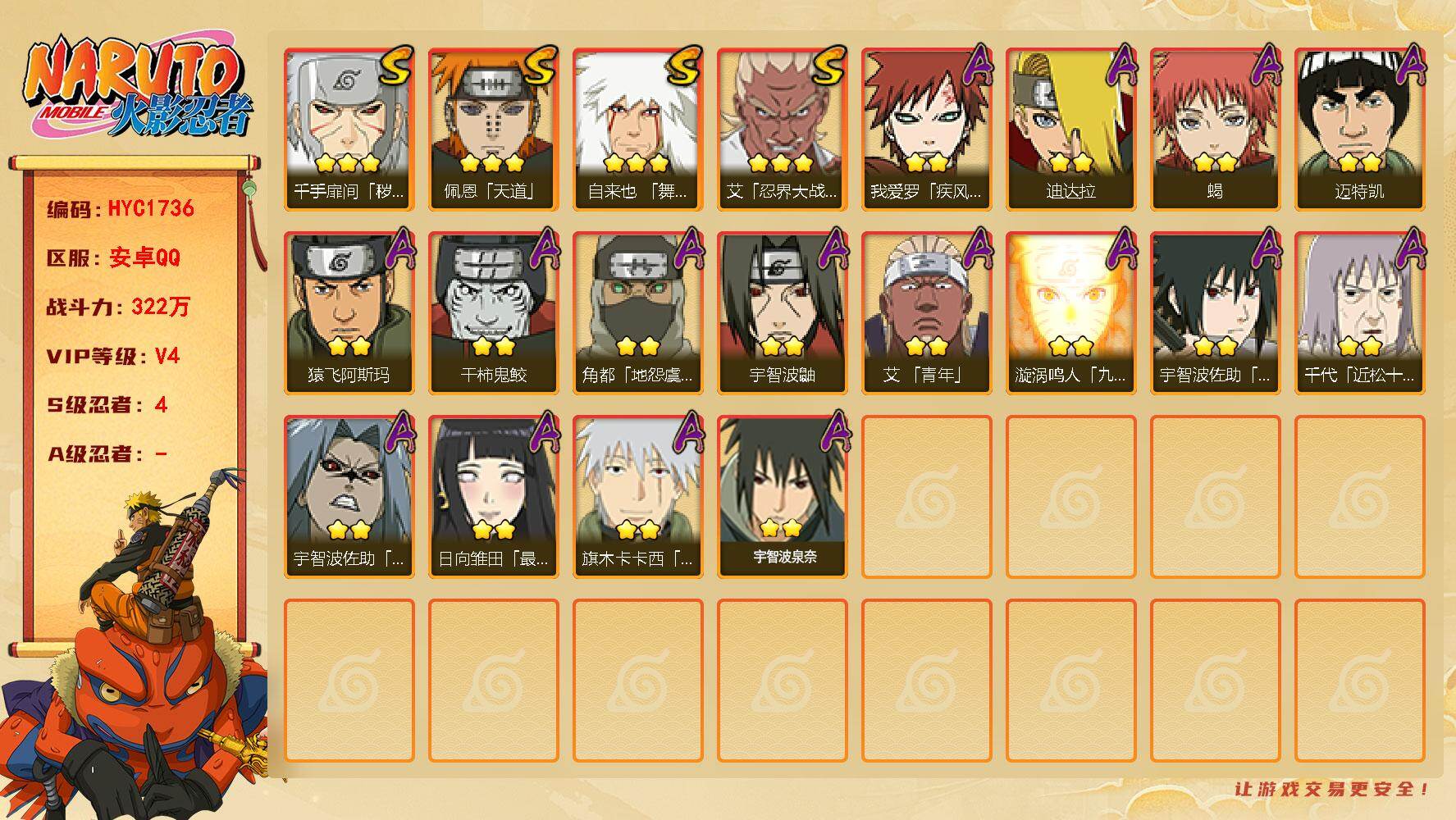Screen dimensions: 1456x820
Task: Click the star rating on 自来也 card
Action: pyautogui.click(x=636, y=162)
